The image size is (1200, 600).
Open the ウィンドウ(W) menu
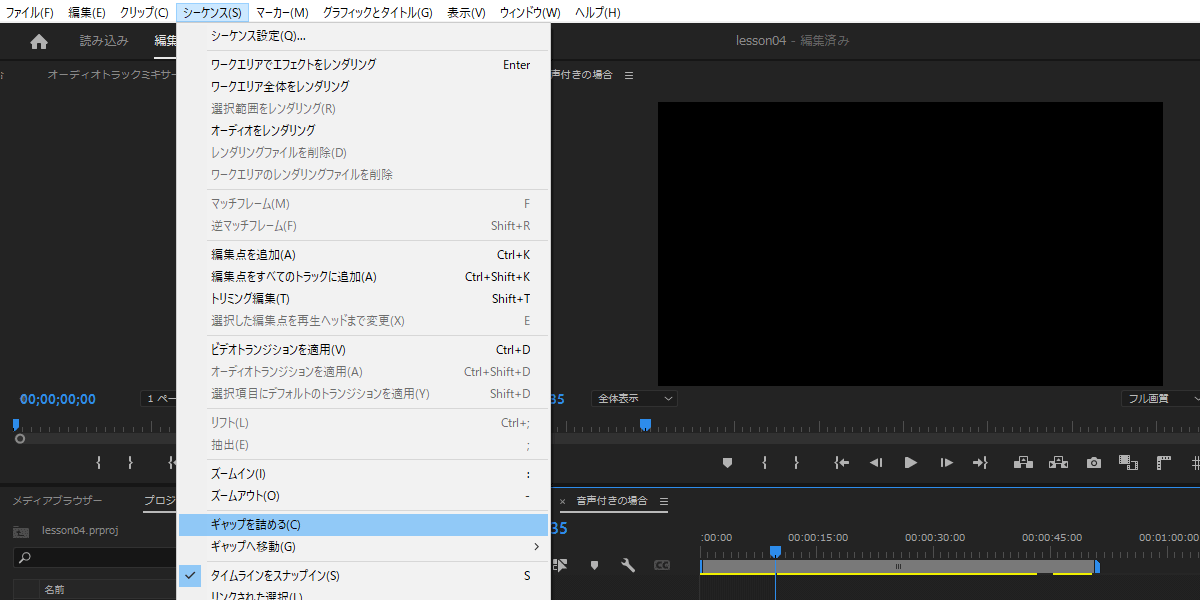tap(530, 12)
